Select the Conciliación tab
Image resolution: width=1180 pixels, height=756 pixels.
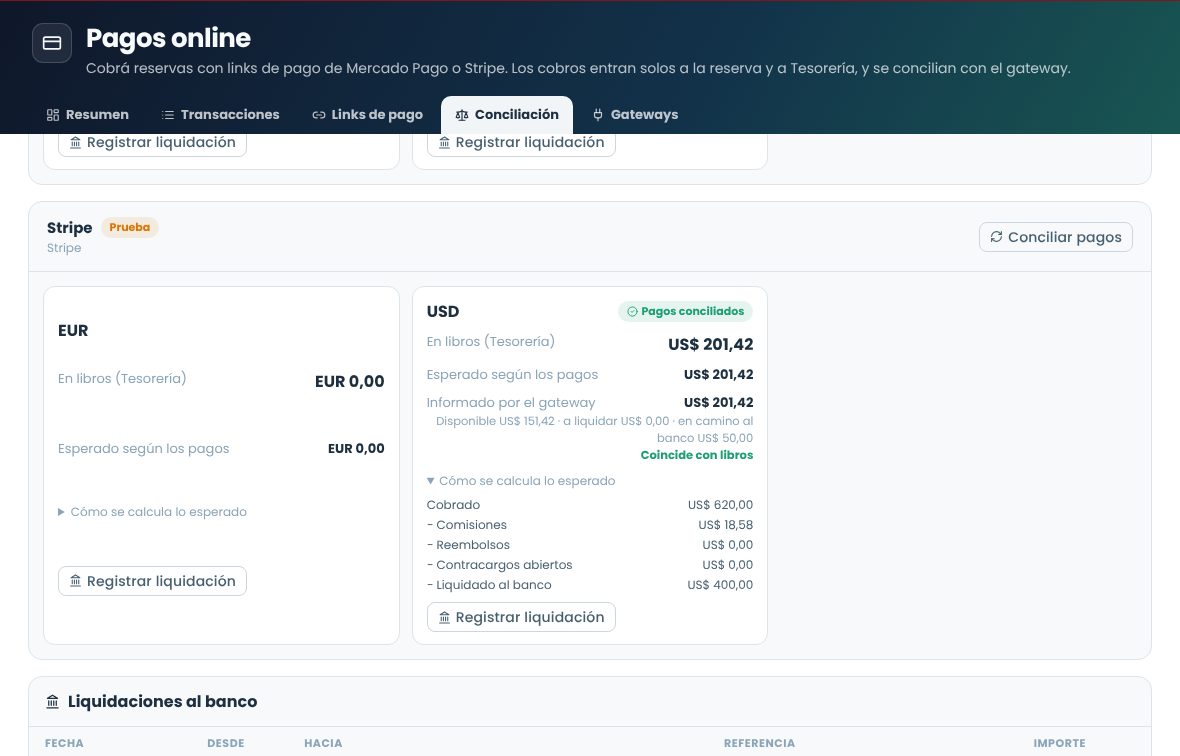(506, 114)
